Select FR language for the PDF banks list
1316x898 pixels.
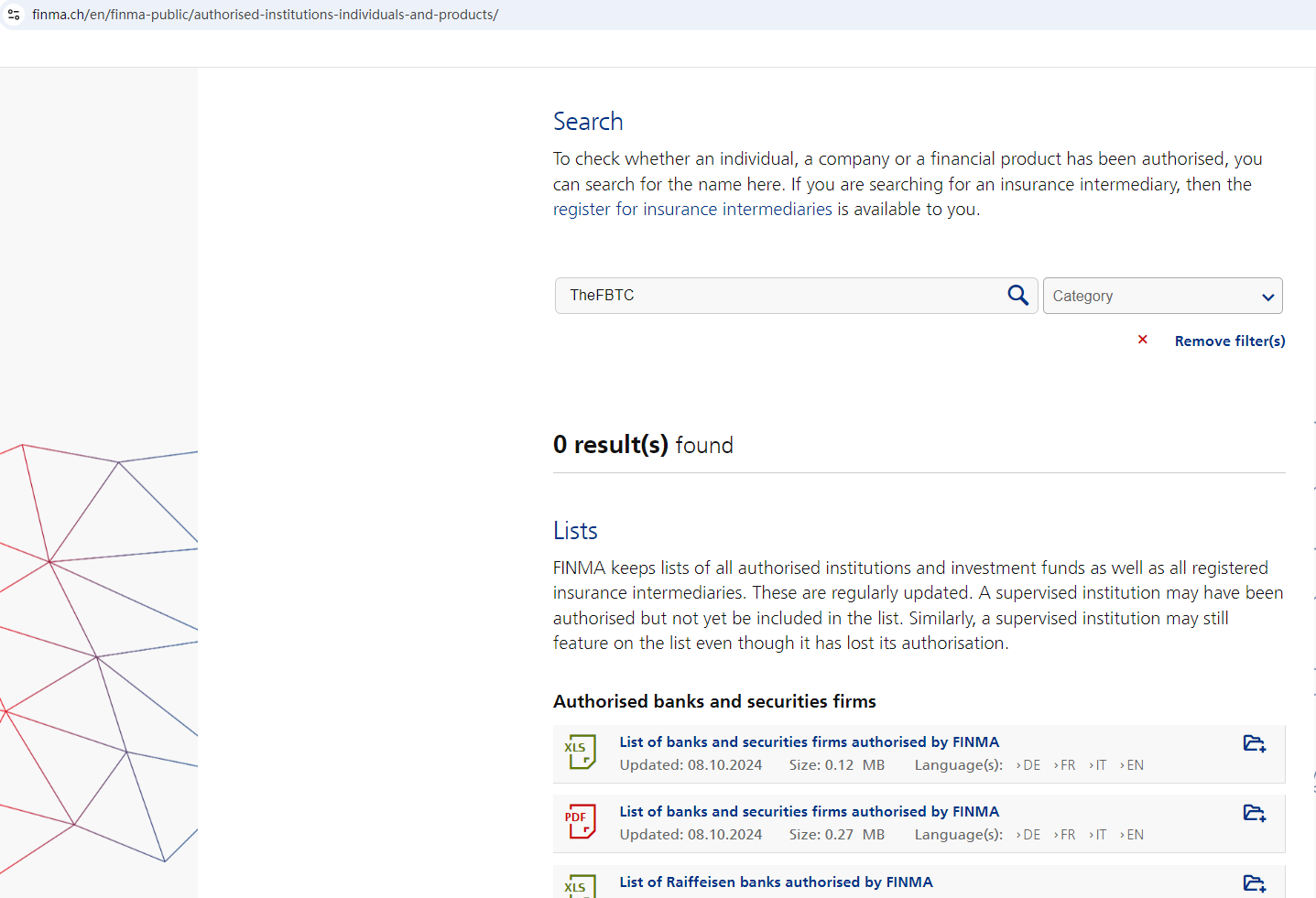(1066, 835)
